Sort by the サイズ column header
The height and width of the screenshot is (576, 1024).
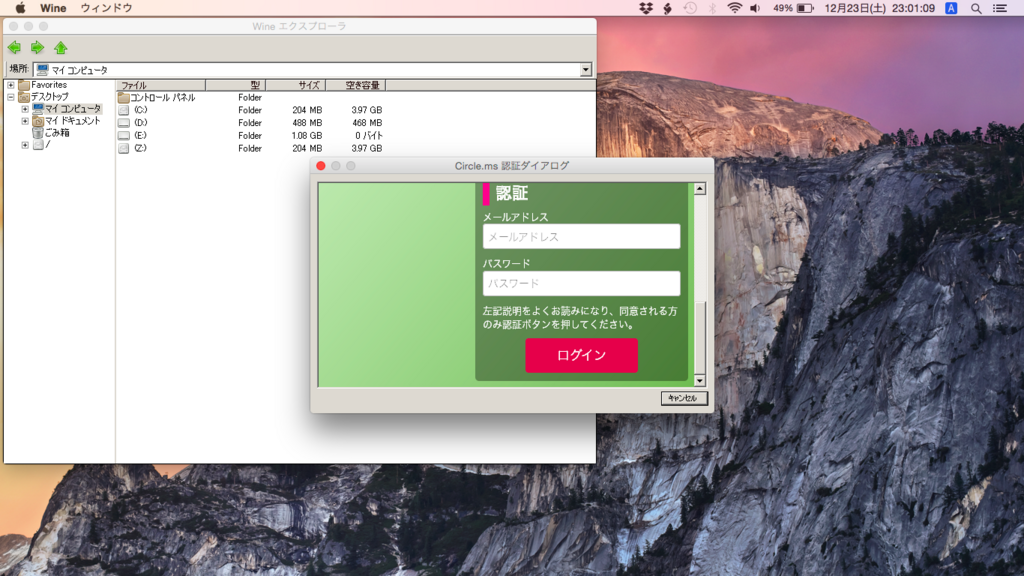pos(296,85)
